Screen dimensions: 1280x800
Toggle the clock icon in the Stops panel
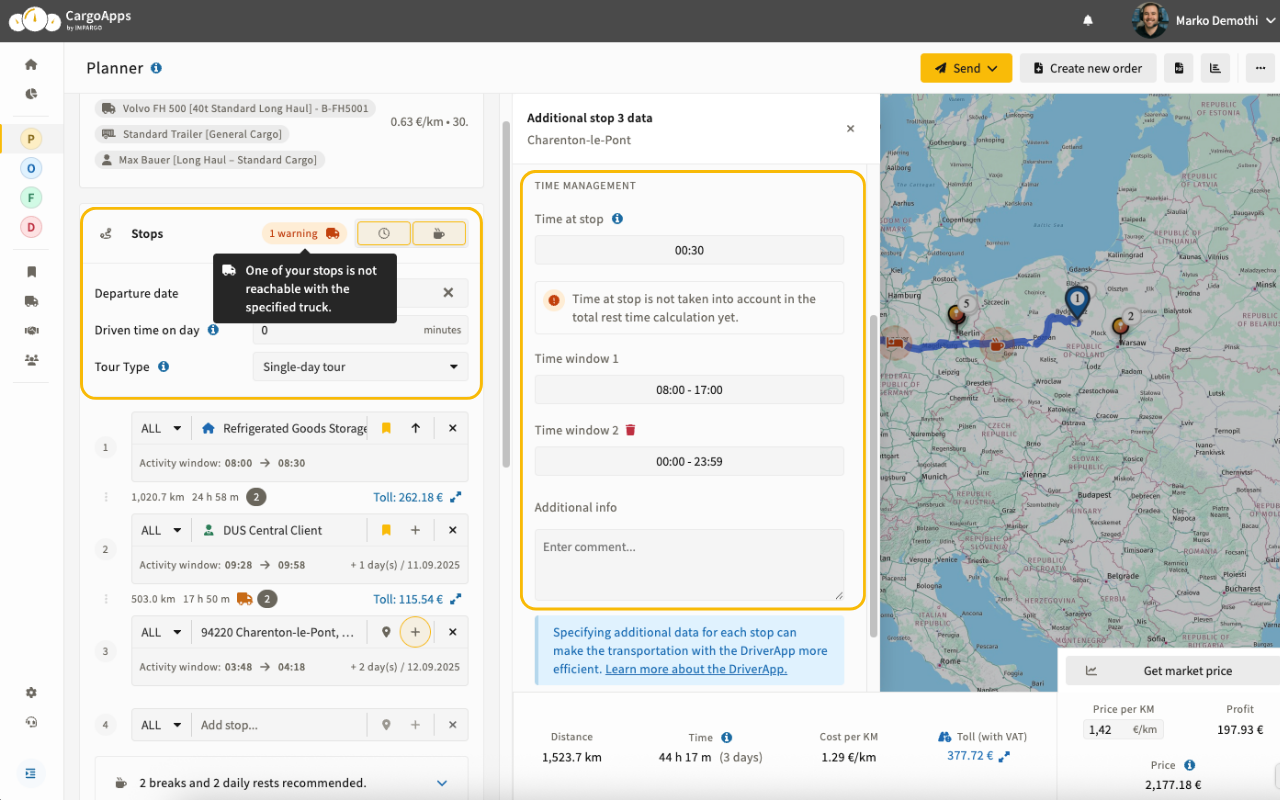[x=383, y=232]
